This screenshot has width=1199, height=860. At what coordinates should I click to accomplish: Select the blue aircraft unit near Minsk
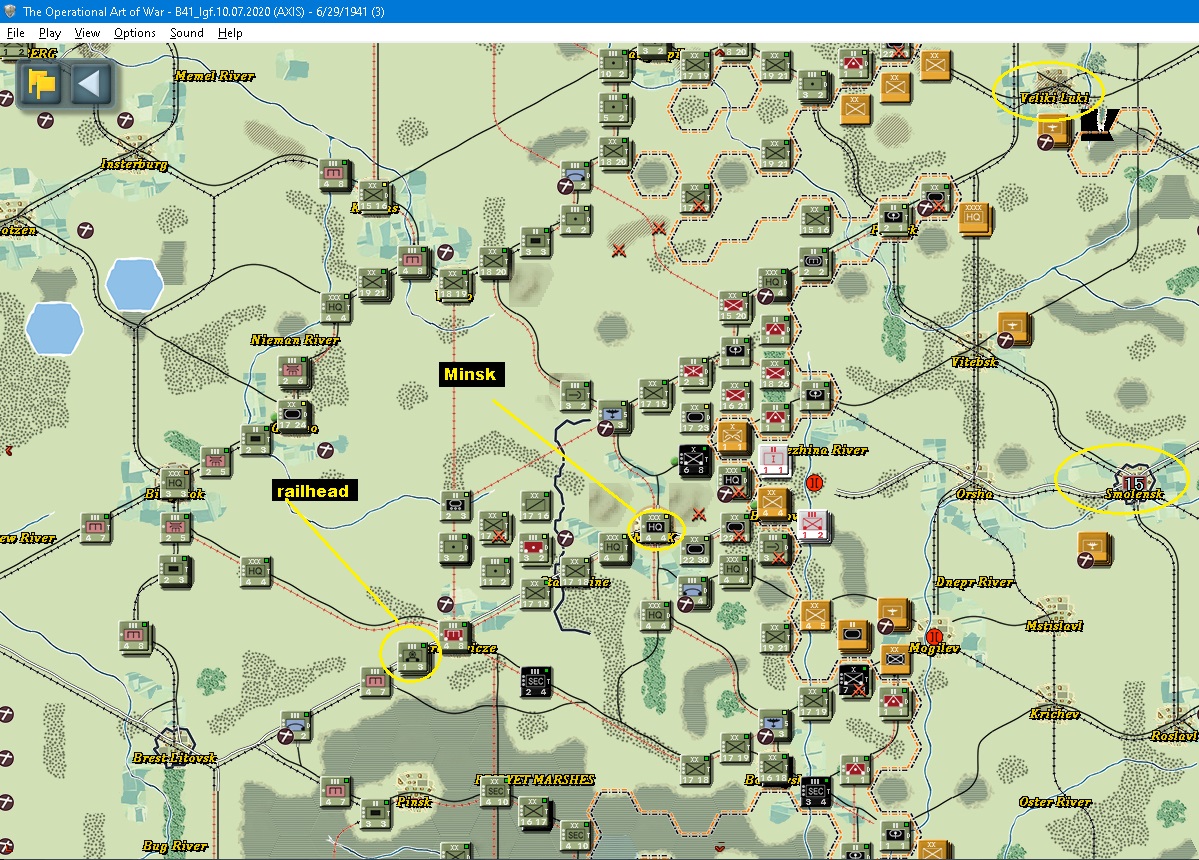tap(613, 416)
